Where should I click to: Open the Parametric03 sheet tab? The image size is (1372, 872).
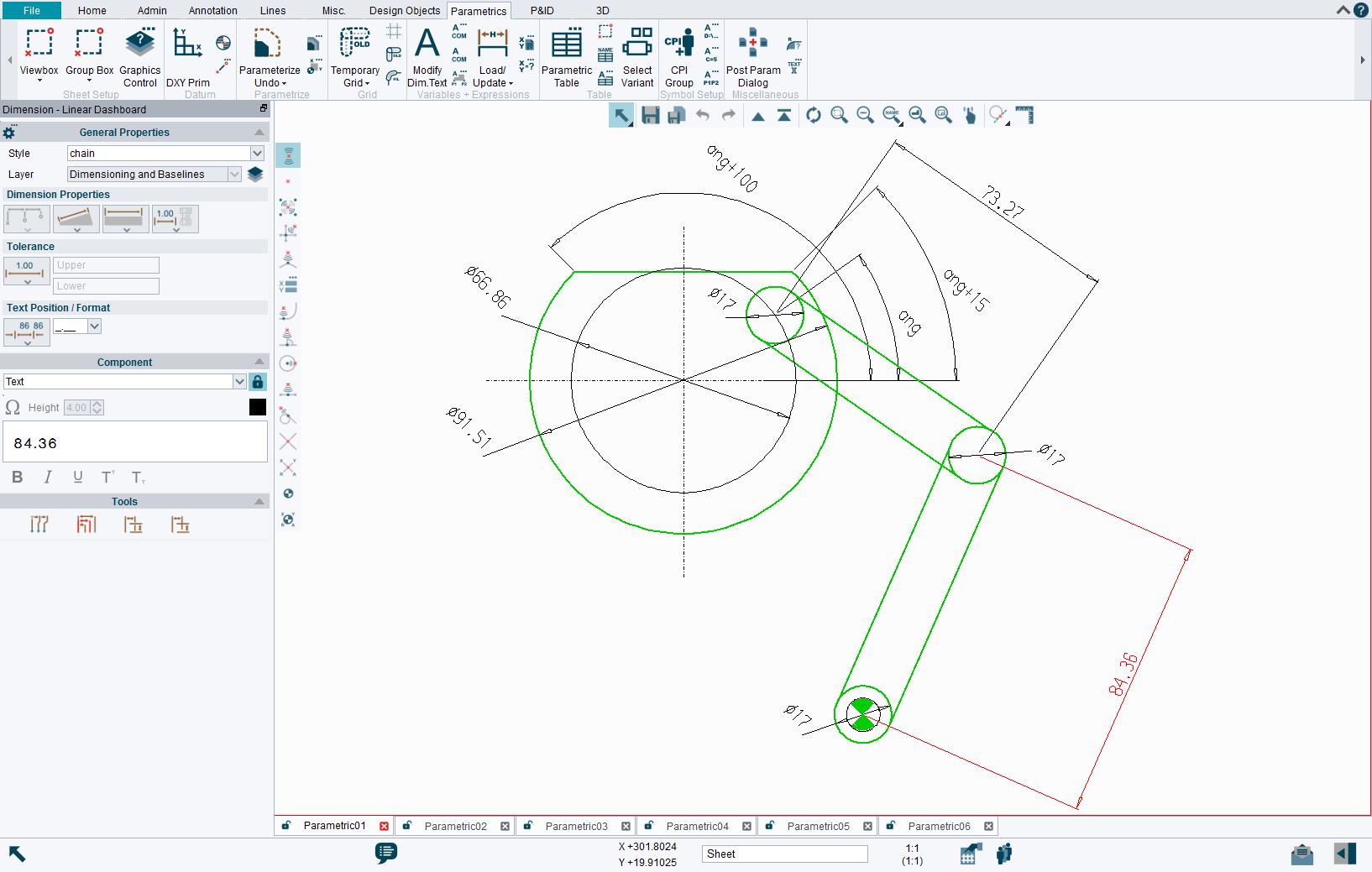(577, 826)
